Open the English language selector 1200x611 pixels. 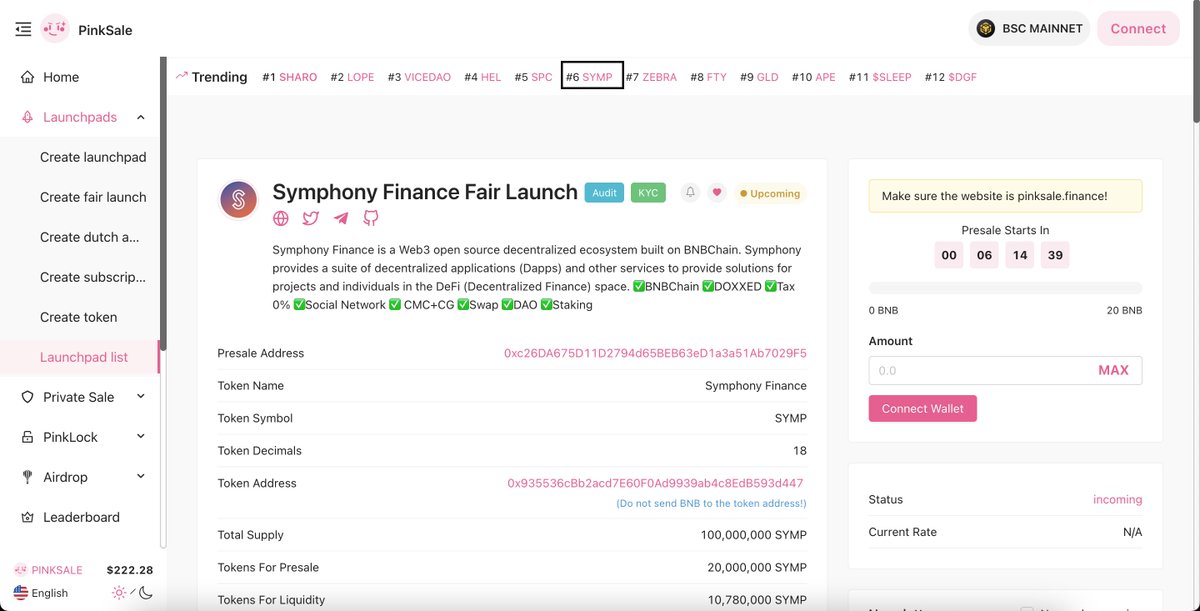(x=41, y=592)
